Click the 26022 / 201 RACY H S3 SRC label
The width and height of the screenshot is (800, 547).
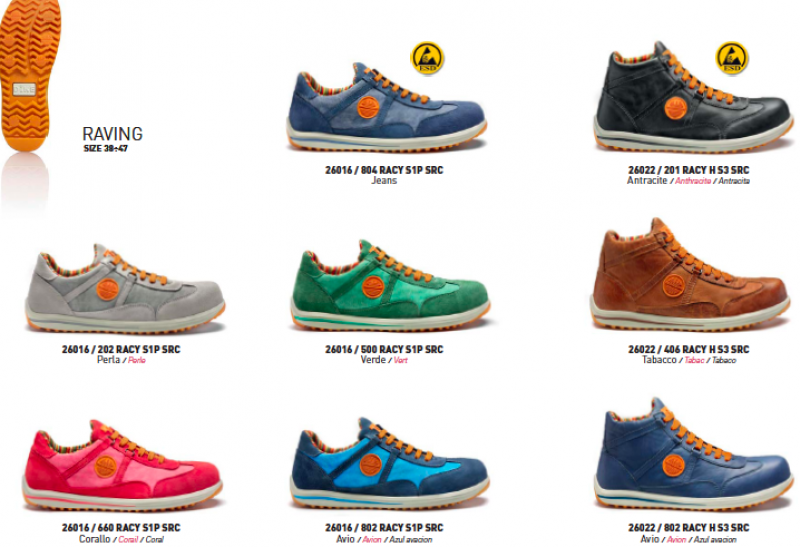point(689,170)
